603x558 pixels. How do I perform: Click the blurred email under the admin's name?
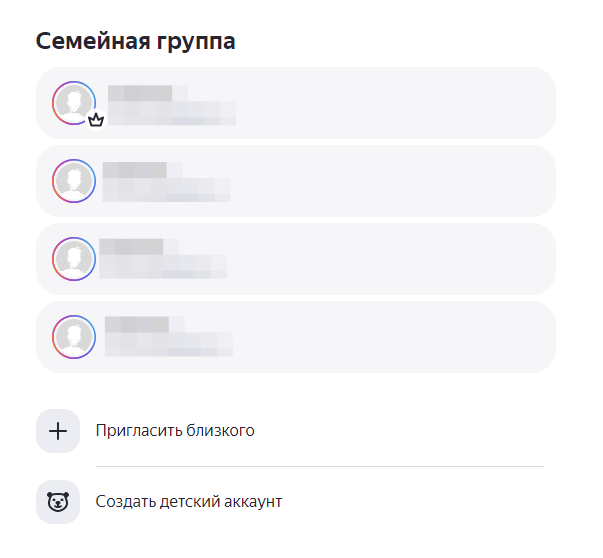click(x=172, y=113)
